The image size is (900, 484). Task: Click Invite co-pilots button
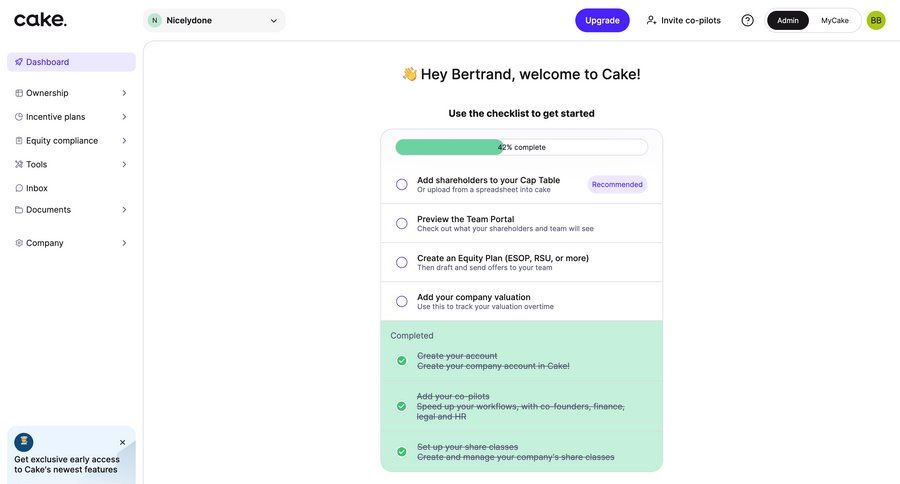(683, 20)
